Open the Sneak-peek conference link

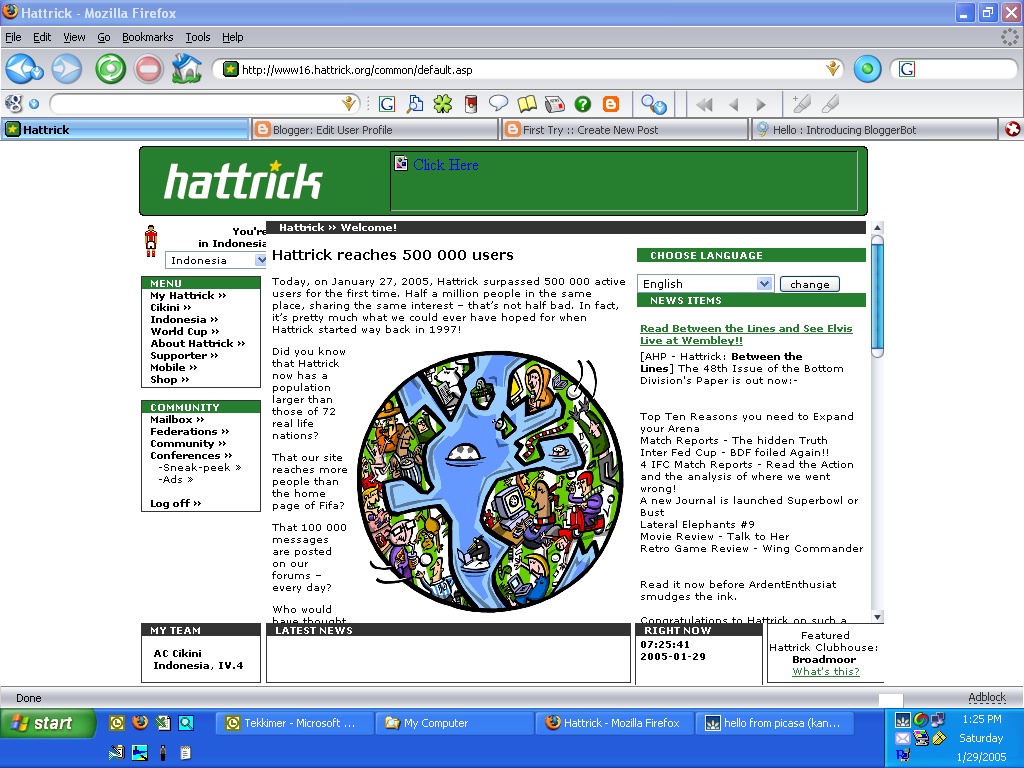(200, 468)
